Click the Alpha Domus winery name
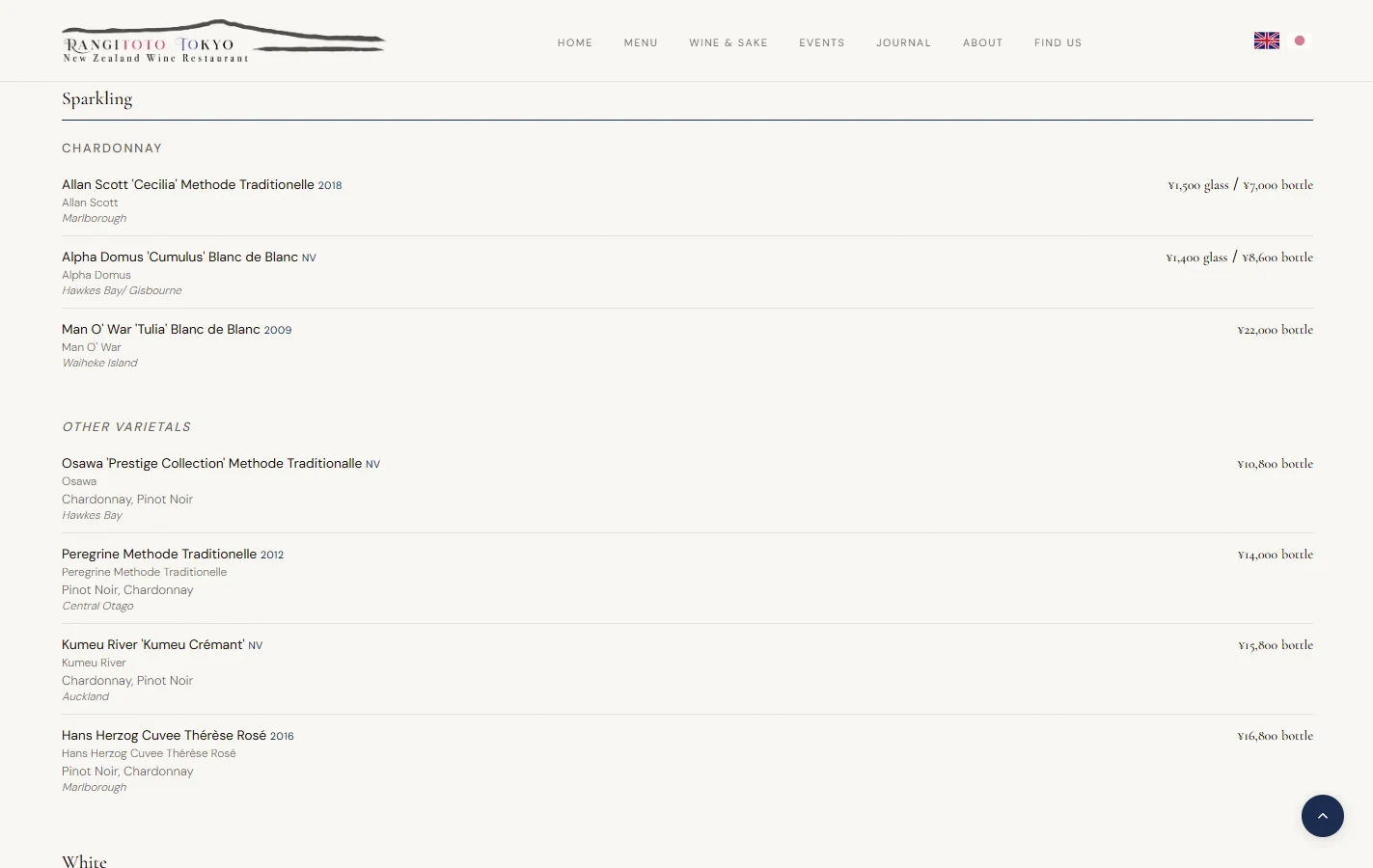The height and width of the screenshot is (868, 1373). point(96,275)
